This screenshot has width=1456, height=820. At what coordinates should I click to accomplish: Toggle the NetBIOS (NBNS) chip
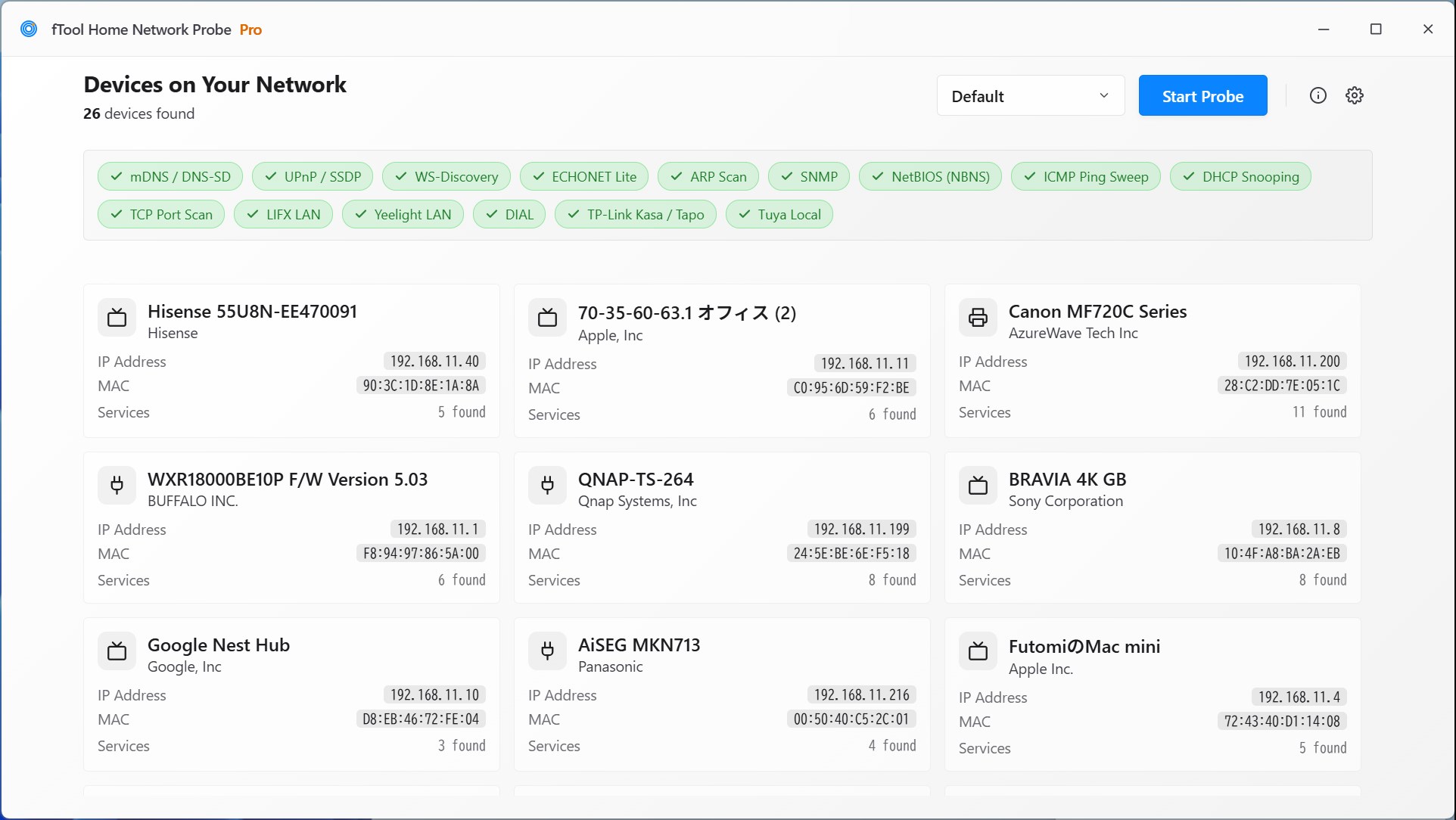[x=931, y=176]
